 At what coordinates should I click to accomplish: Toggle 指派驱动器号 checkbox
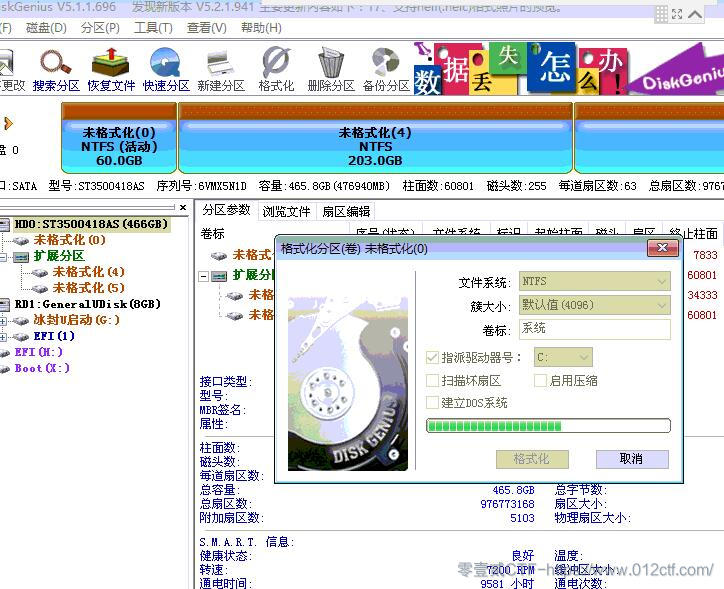pos(432,357)
